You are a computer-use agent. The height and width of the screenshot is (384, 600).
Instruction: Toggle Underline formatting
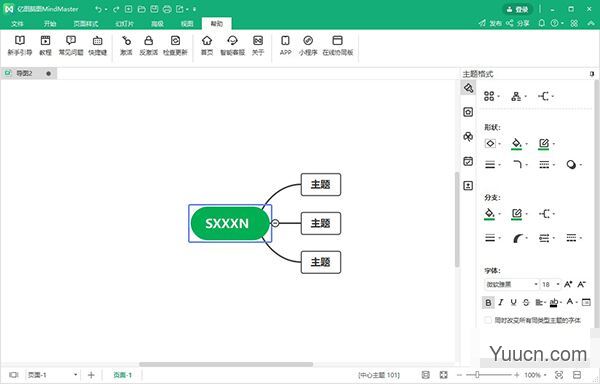click(x=514, y=303)
